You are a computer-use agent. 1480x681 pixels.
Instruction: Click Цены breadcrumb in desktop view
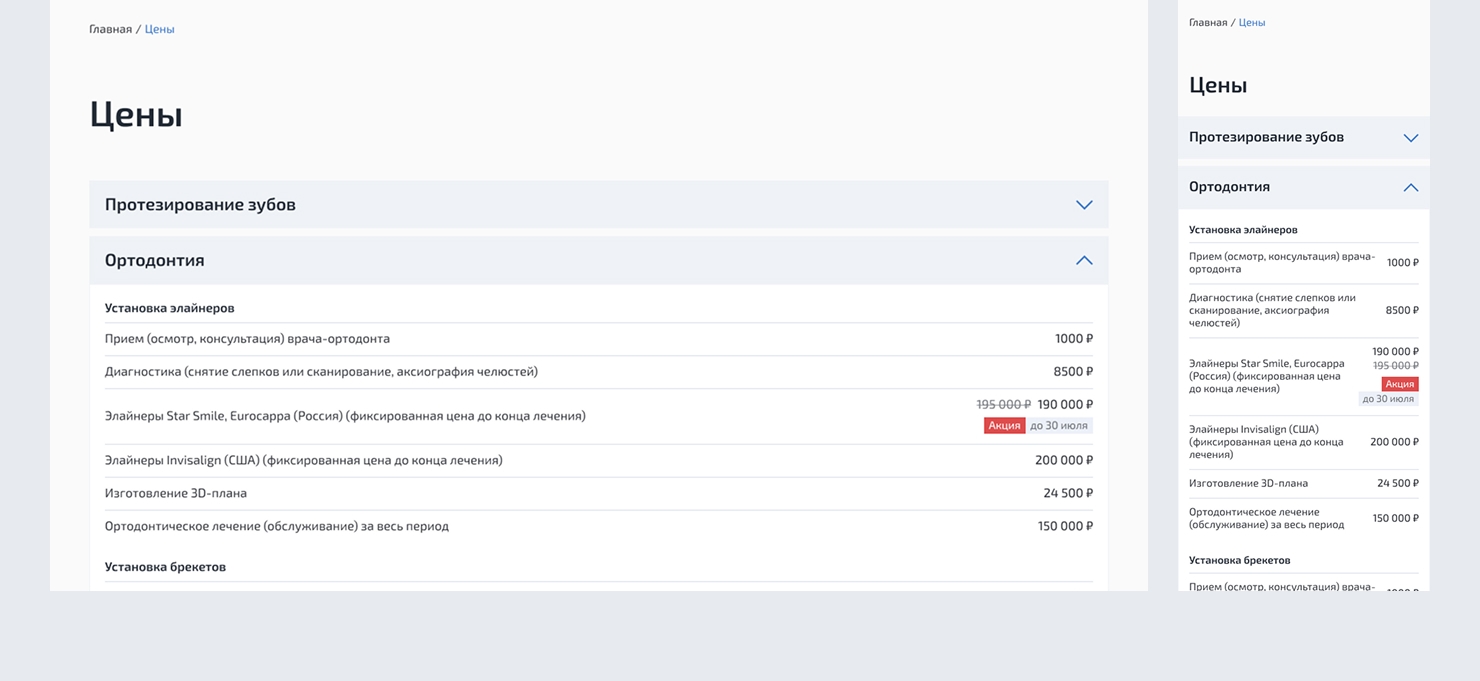point(160,29)
